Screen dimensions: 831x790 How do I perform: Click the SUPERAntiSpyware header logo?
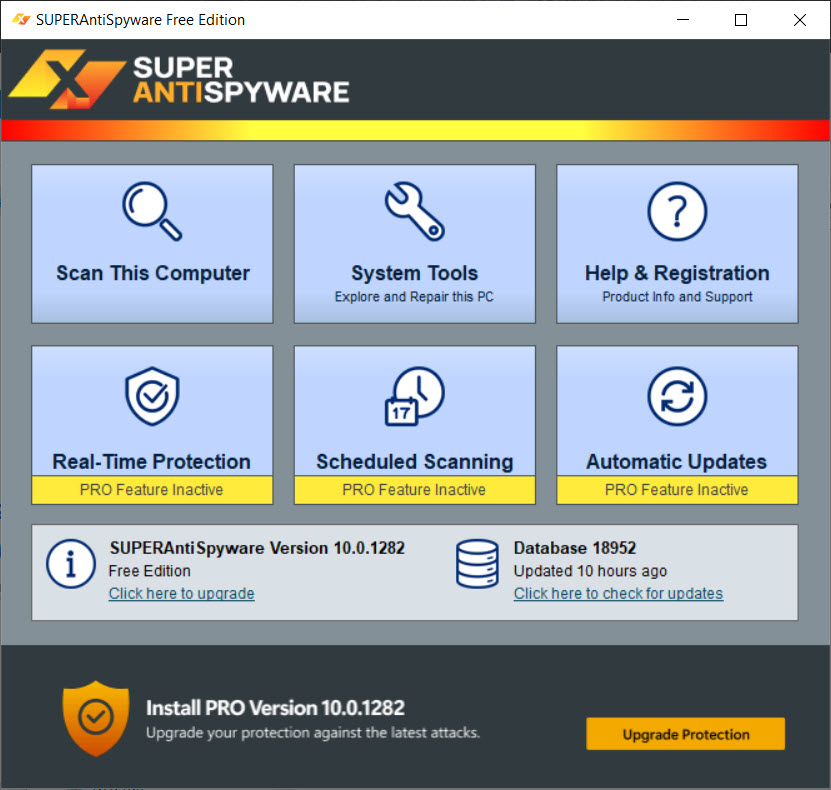pyautogui.click(x=179, y=79)
